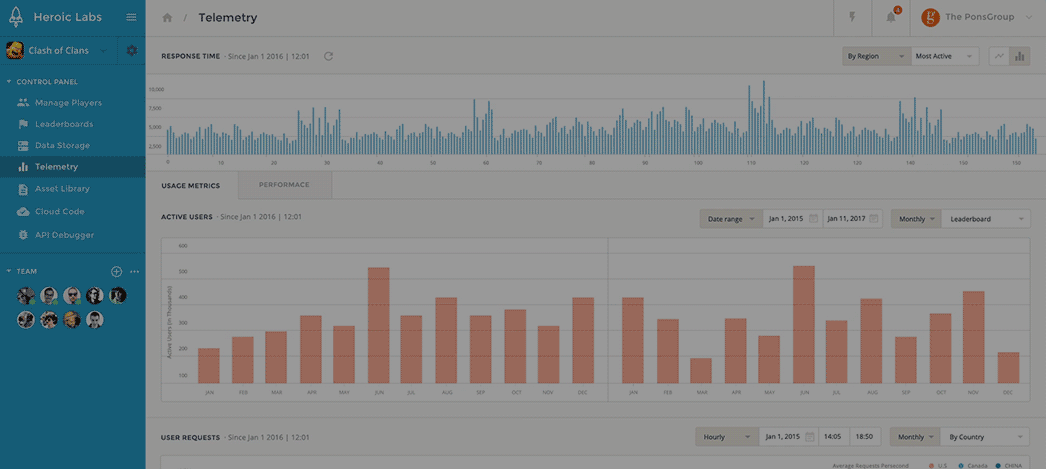Image resolution: width=1046 pixels, height=469 pixels.
Task: Open the notifications bell
Action: tap(891, 18)
